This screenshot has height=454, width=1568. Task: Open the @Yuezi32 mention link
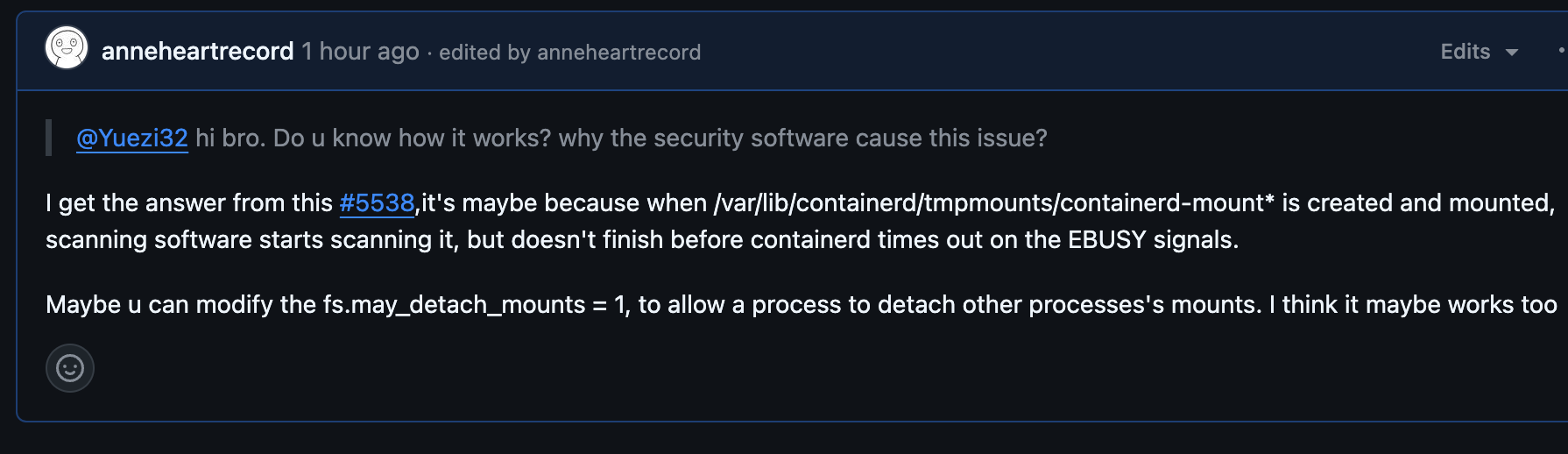click(132, 138)
